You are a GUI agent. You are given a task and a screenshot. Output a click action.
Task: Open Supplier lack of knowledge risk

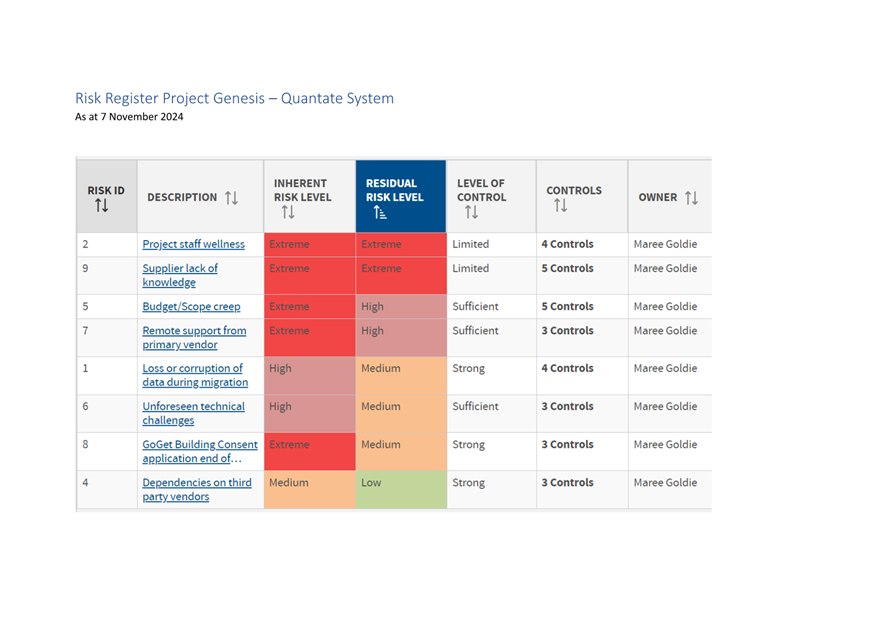pos(180,275)
